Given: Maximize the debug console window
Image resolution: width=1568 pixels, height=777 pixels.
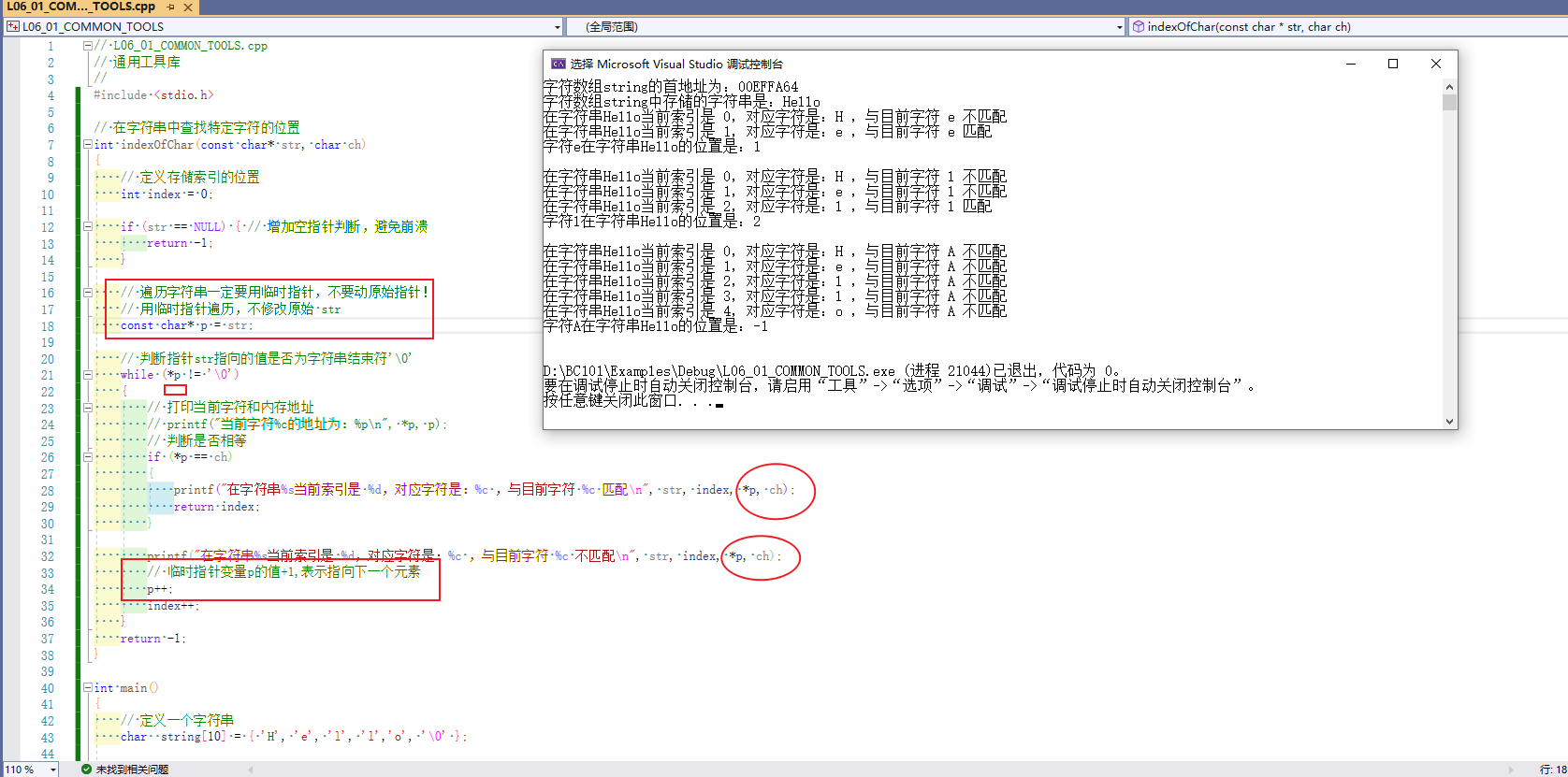Looking at the screenshot, I should 1393,64.
